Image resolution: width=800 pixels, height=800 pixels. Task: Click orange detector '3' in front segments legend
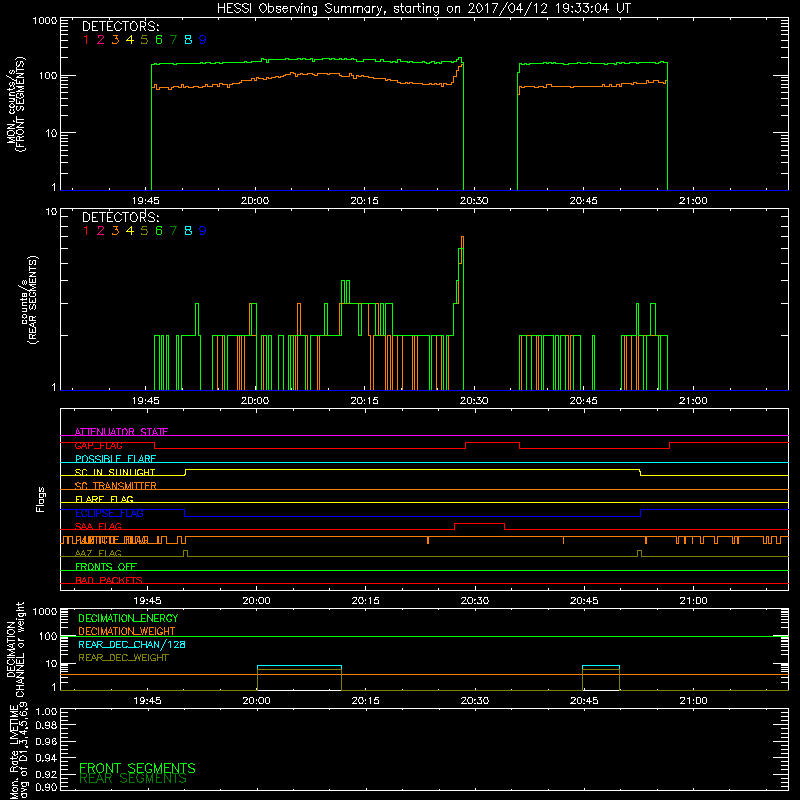[115, 40]
